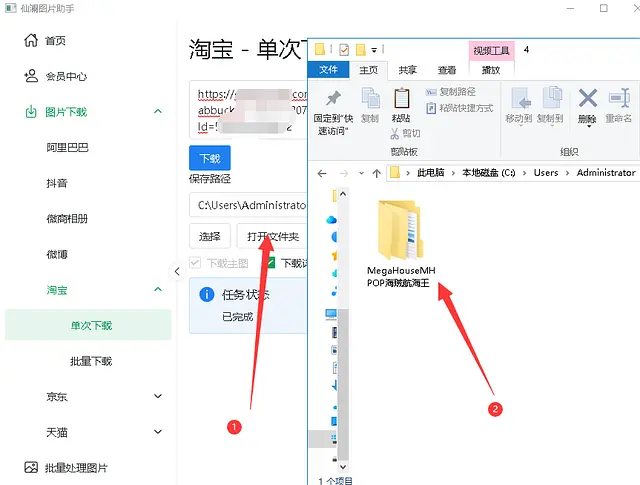The image size is (640, 485).
Task: Click 剪切 scissors in ribbon
Action: coord(405,133)
